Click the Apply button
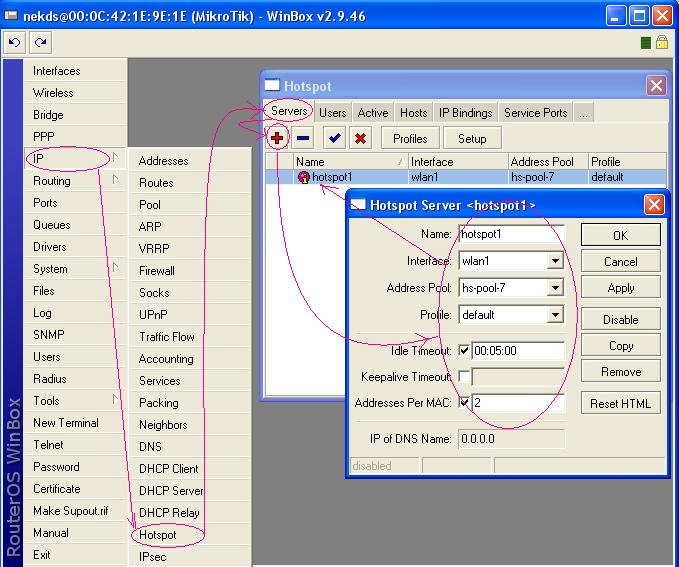Viewport: 679px width, 567px height. (x=621, y=288)
